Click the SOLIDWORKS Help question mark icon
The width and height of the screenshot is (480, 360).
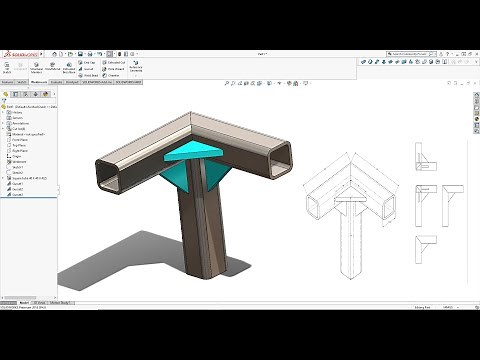pos(448,54)
